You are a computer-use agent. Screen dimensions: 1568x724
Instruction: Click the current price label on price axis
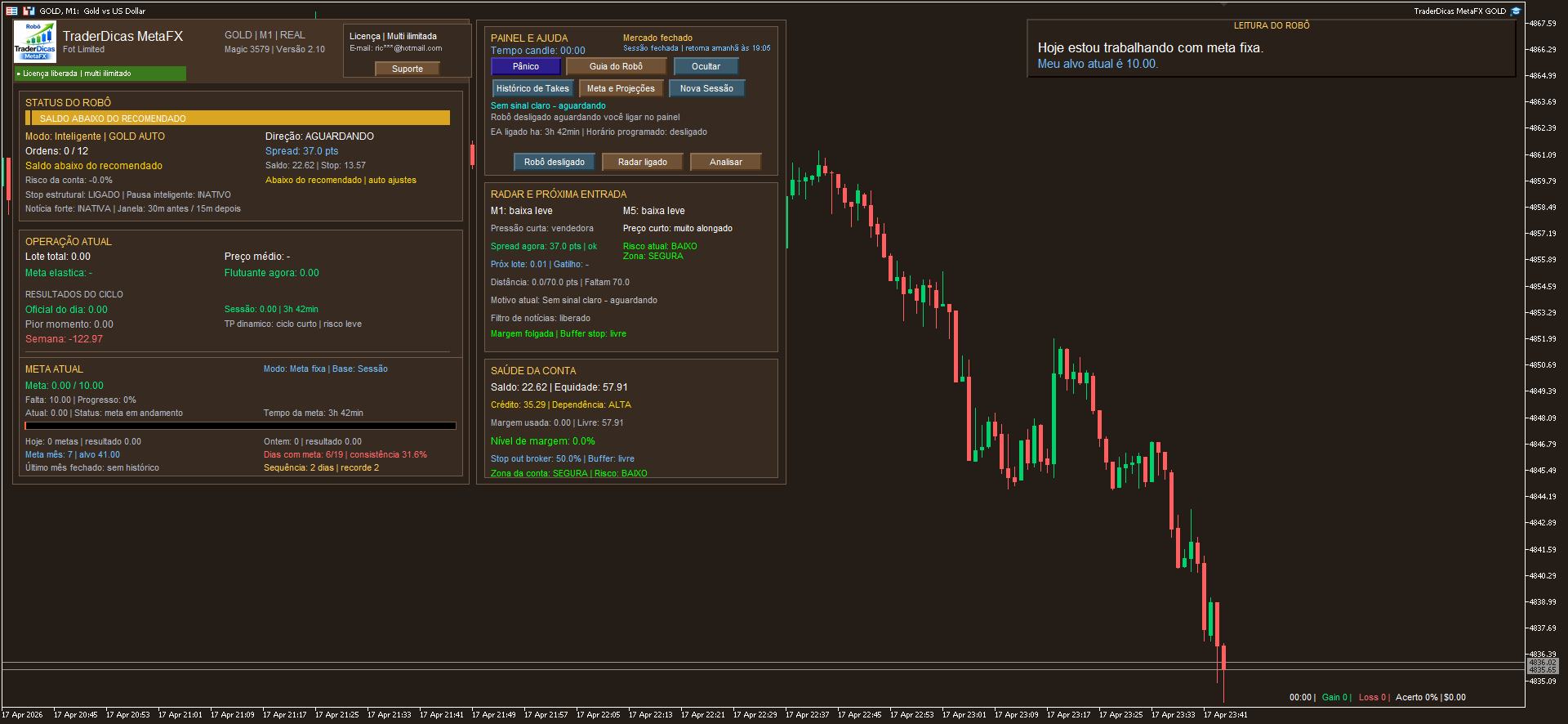tap(1542, 666)
